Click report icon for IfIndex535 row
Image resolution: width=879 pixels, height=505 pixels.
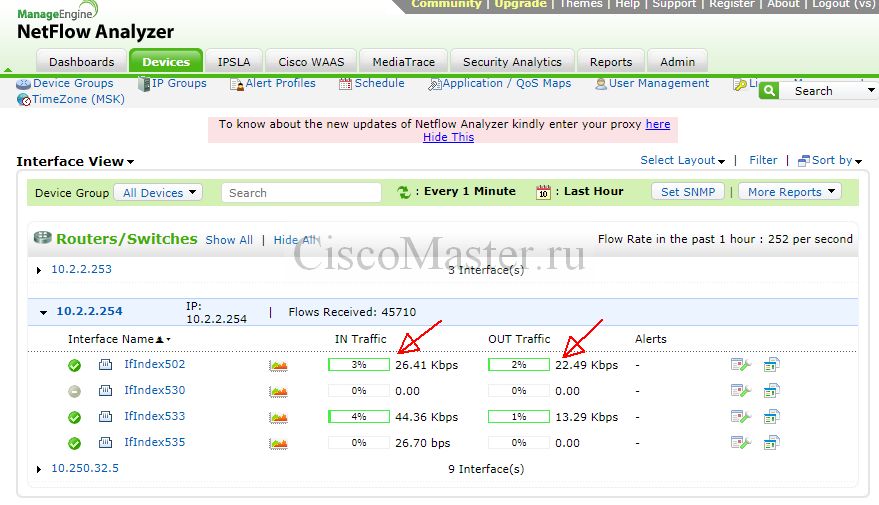coord(771,443)
